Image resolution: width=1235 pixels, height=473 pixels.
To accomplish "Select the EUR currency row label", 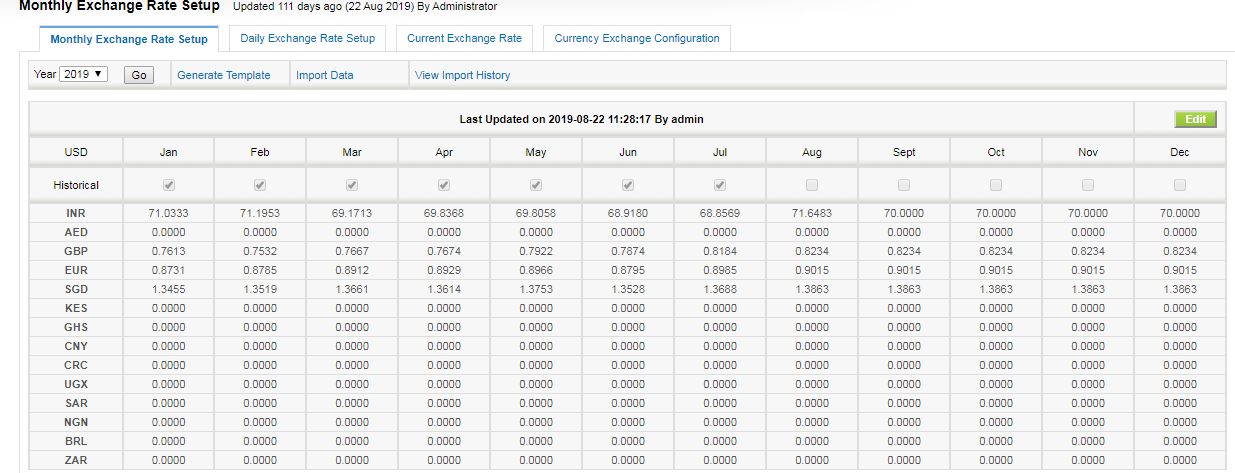I will [x=76, y=270].
